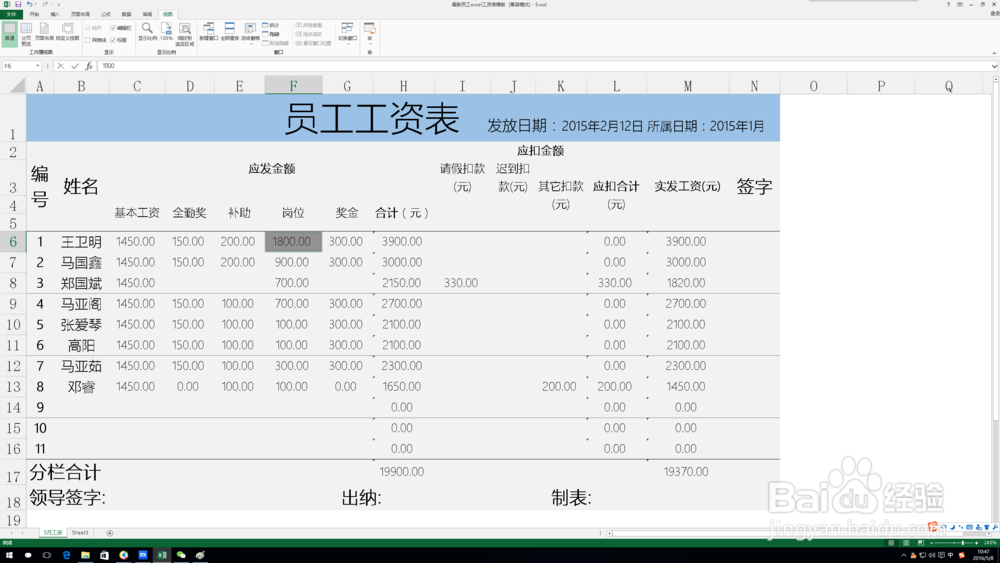This screenshot has width=1000, height=563.
Task: Toggle the Headings (标题) checkbox
Action: (118, 40)
